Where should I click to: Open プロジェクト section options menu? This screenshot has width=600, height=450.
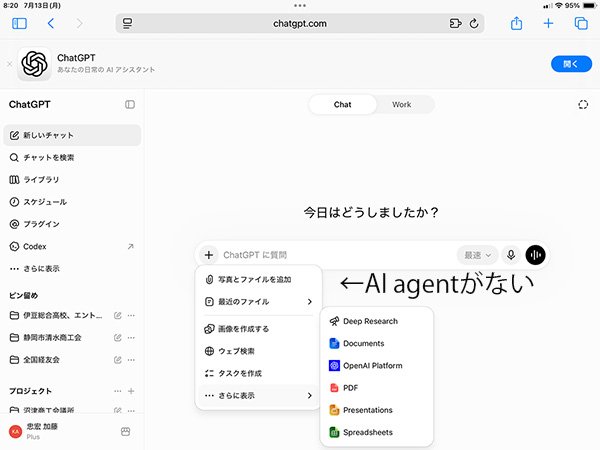click(118, 391)
